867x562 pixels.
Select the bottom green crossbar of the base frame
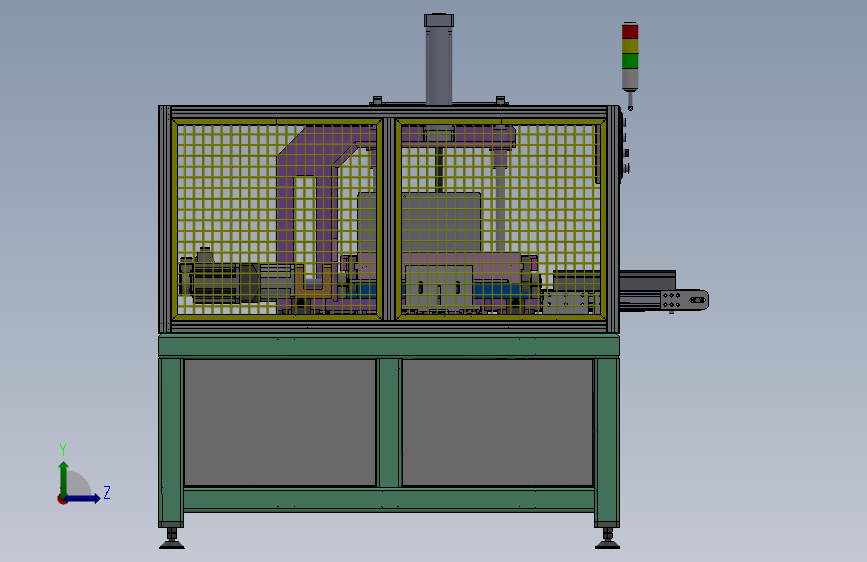389,499
